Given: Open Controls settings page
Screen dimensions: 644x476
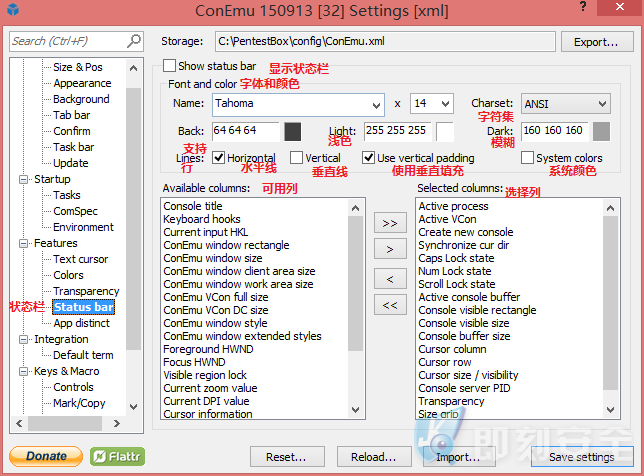Looking at the screenshot, I should point(73,387).
